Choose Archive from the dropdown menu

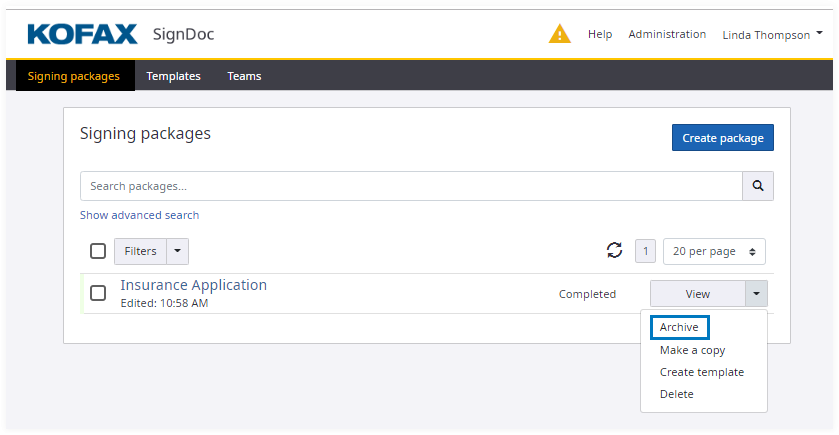(679, 328)
